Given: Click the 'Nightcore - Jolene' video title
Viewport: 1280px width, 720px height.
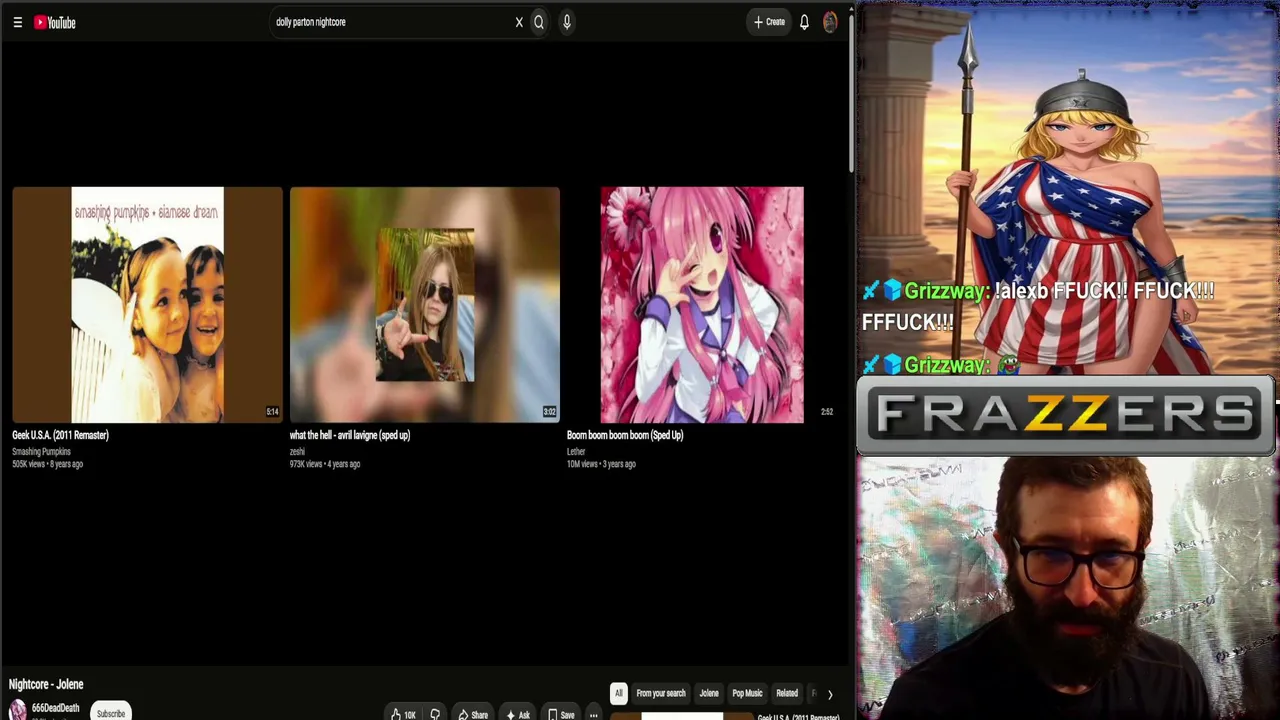Looking at the screenshot, I should (46, 684).
